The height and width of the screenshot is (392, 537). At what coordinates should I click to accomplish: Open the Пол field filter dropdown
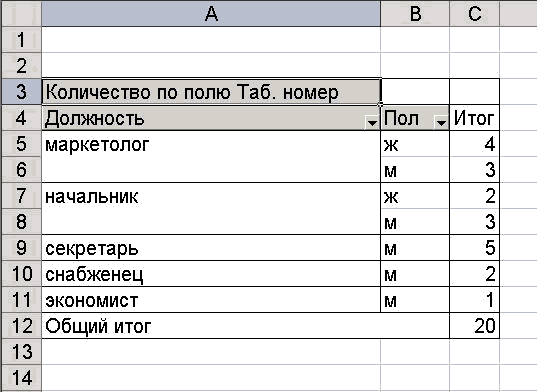click(x=441, y=122)
